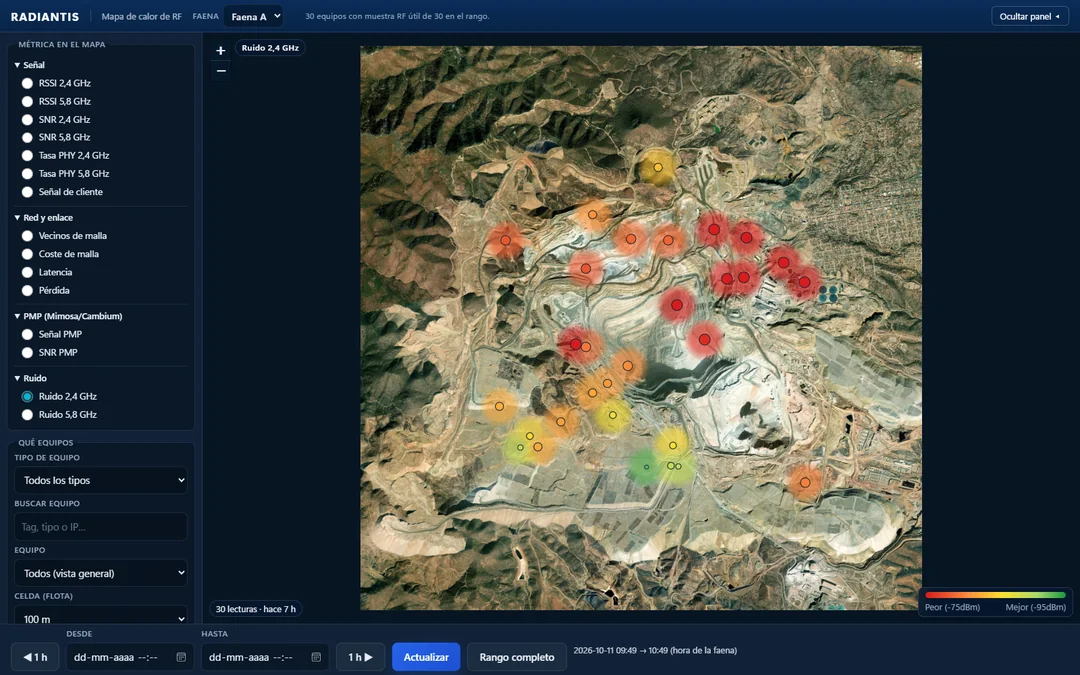This screenshot has height=675, width=1080.
Task: Open the Faena A dropdown
Action: click(253, 17)
